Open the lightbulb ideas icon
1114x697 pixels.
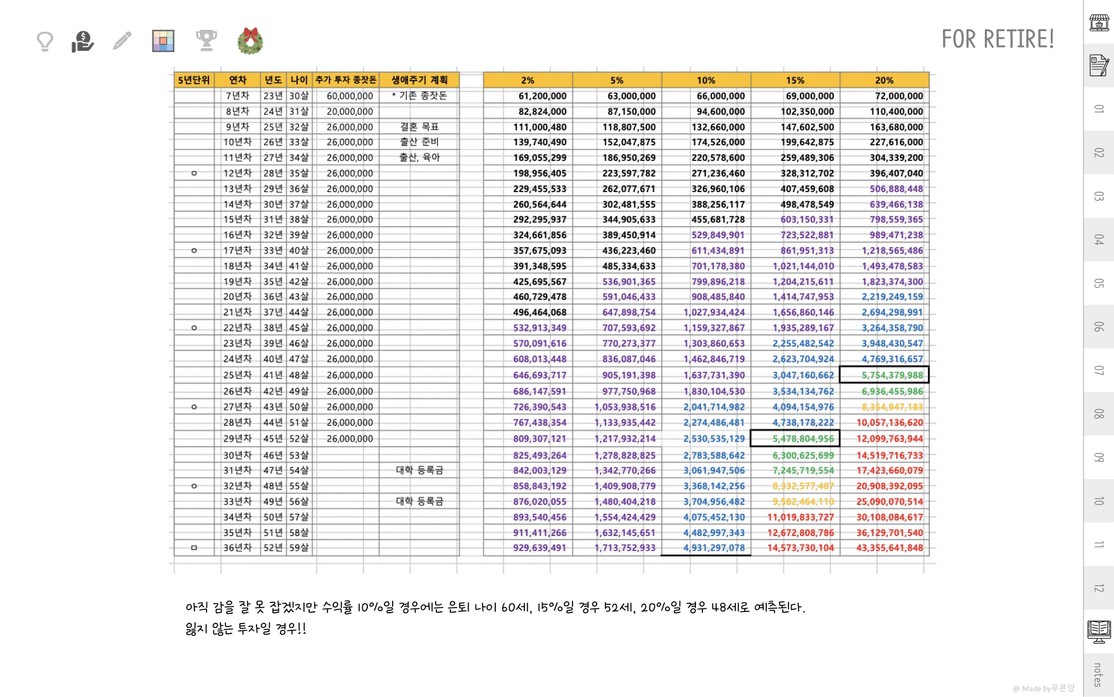pos(45,41)
